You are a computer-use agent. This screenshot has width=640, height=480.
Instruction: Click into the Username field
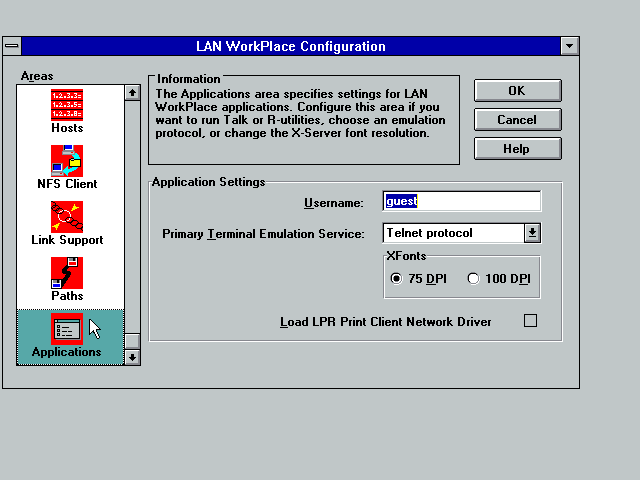[x=462, y=201]
